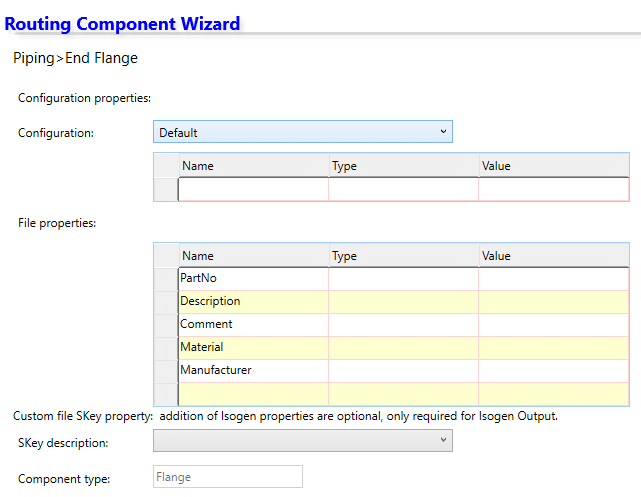
Task: Click the Type cell for Manufacturer
Action: tap(403, 371)
